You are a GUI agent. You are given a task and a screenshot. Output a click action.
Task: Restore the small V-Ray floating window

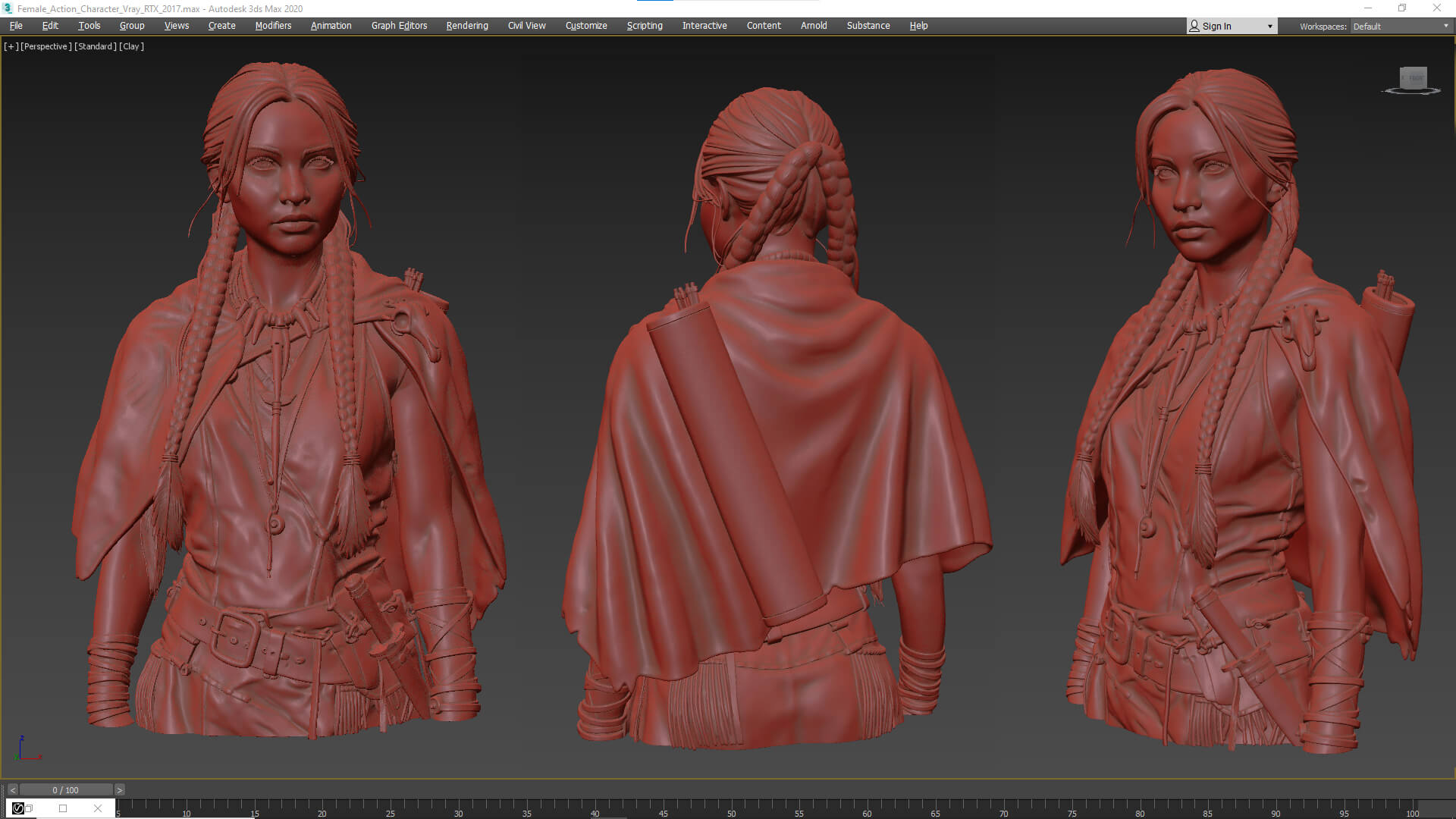point(30,808)
